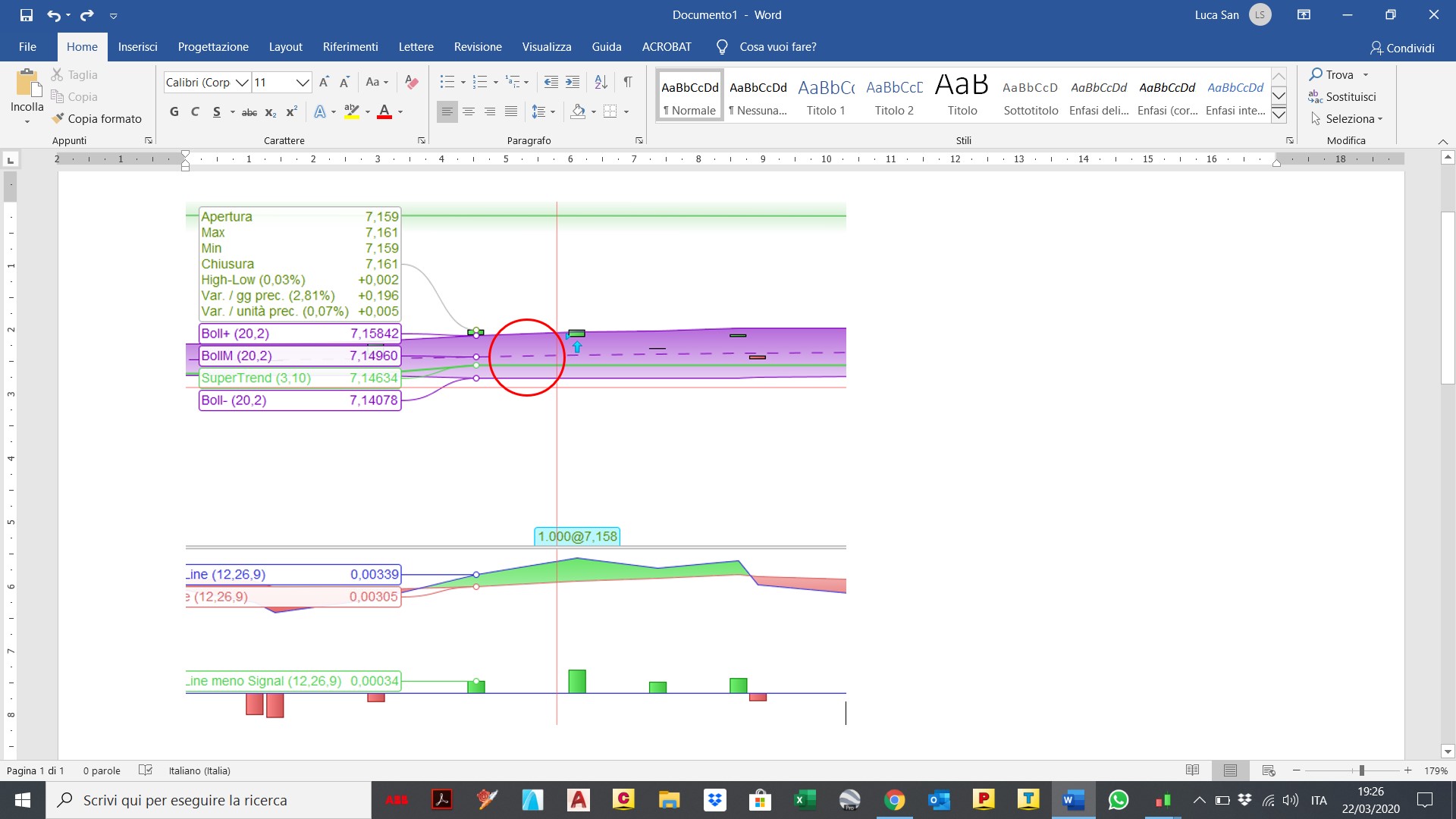1456x819 pixels.
Task: Open the Revisione ribbon tab
Action: click(x=478, y=47)
